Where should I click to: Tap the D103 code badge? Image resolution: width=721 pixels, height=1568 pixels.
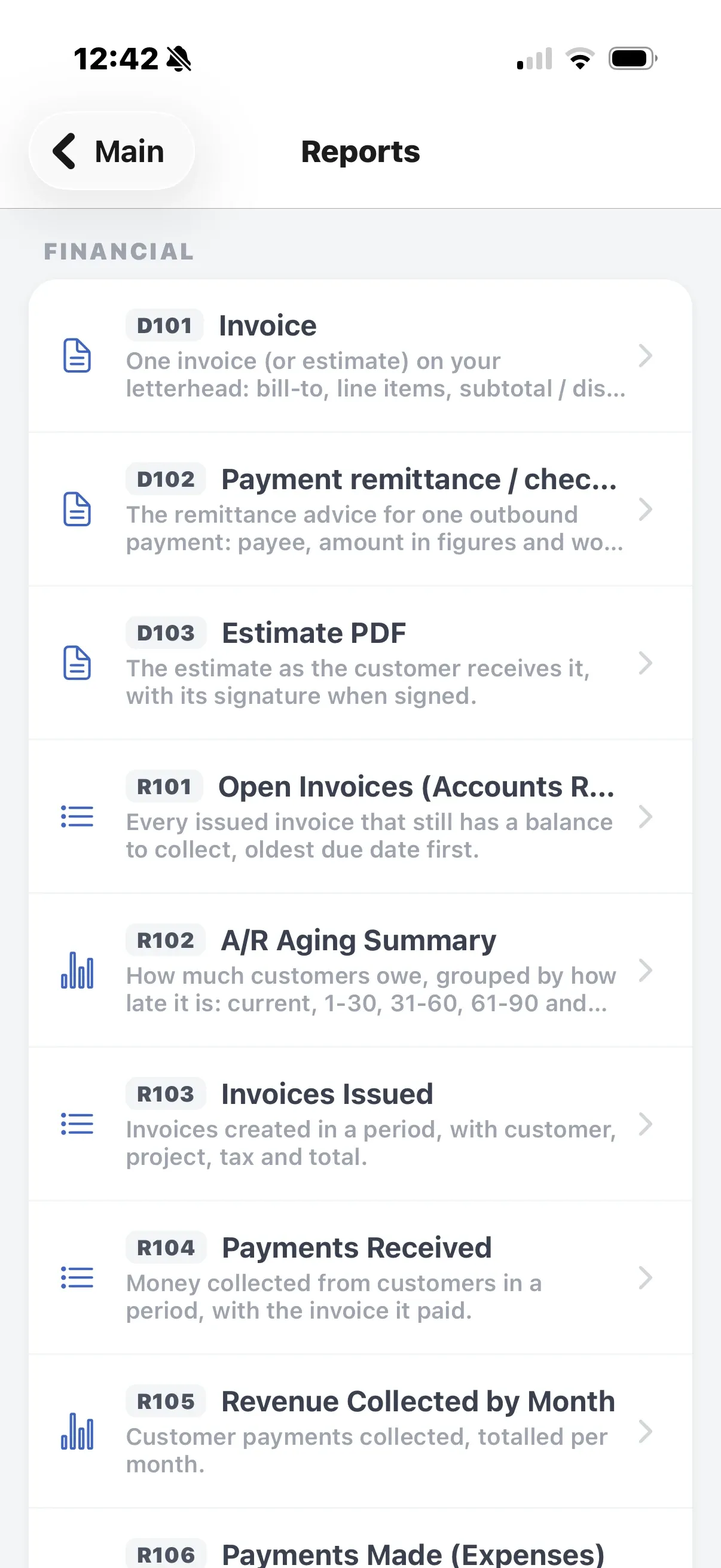(166, 633)
